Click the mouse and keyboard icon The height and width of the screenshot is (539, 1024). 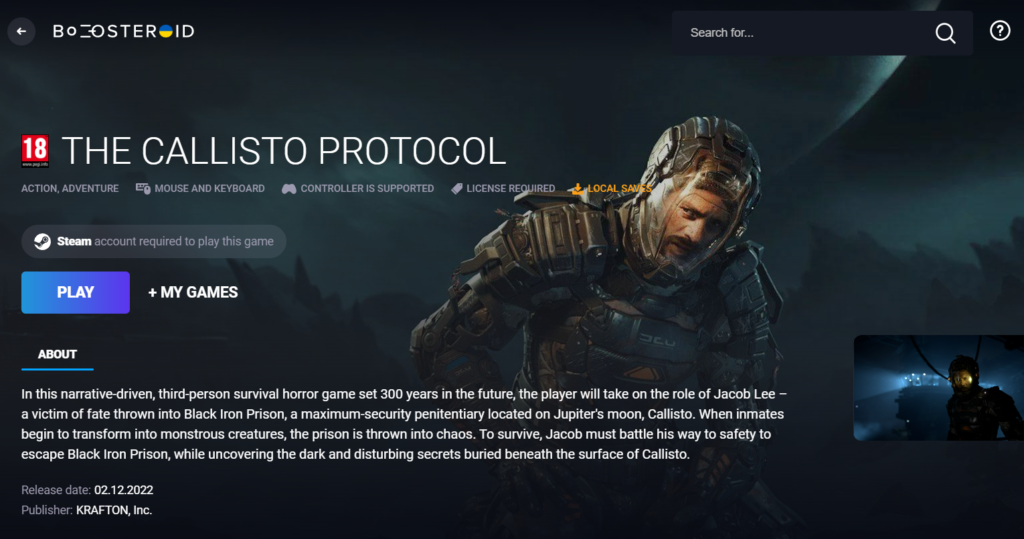[143, 188]
